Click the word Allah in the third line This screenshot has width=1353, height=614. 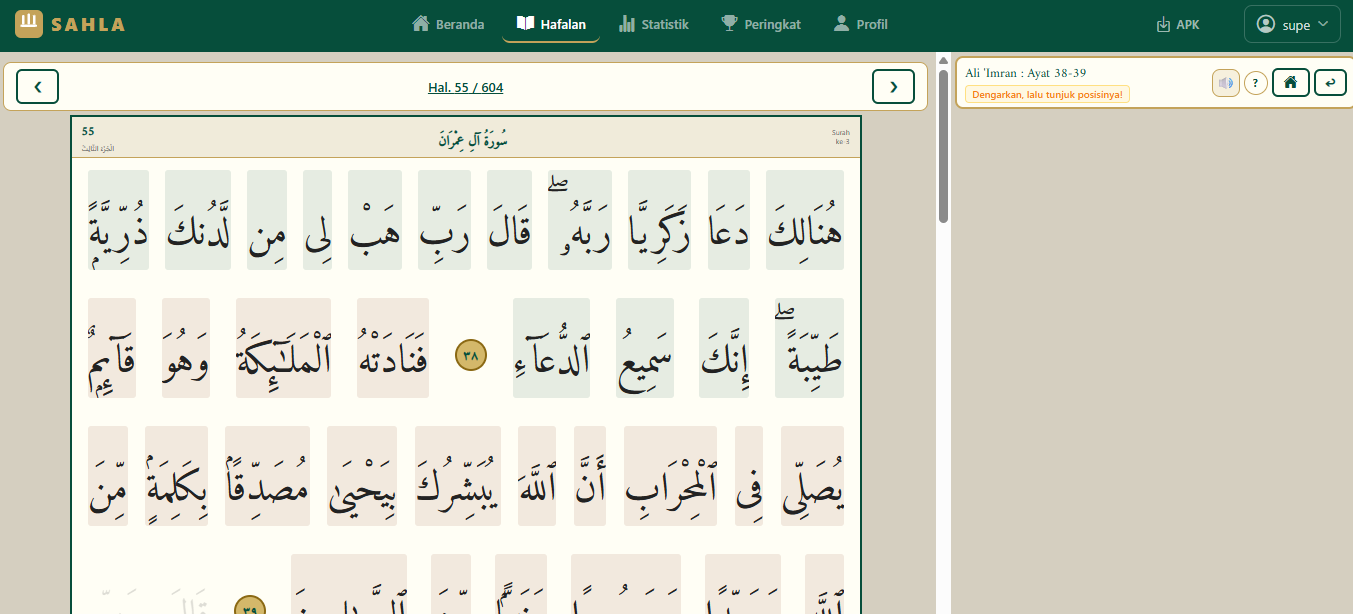click(537, 476)
